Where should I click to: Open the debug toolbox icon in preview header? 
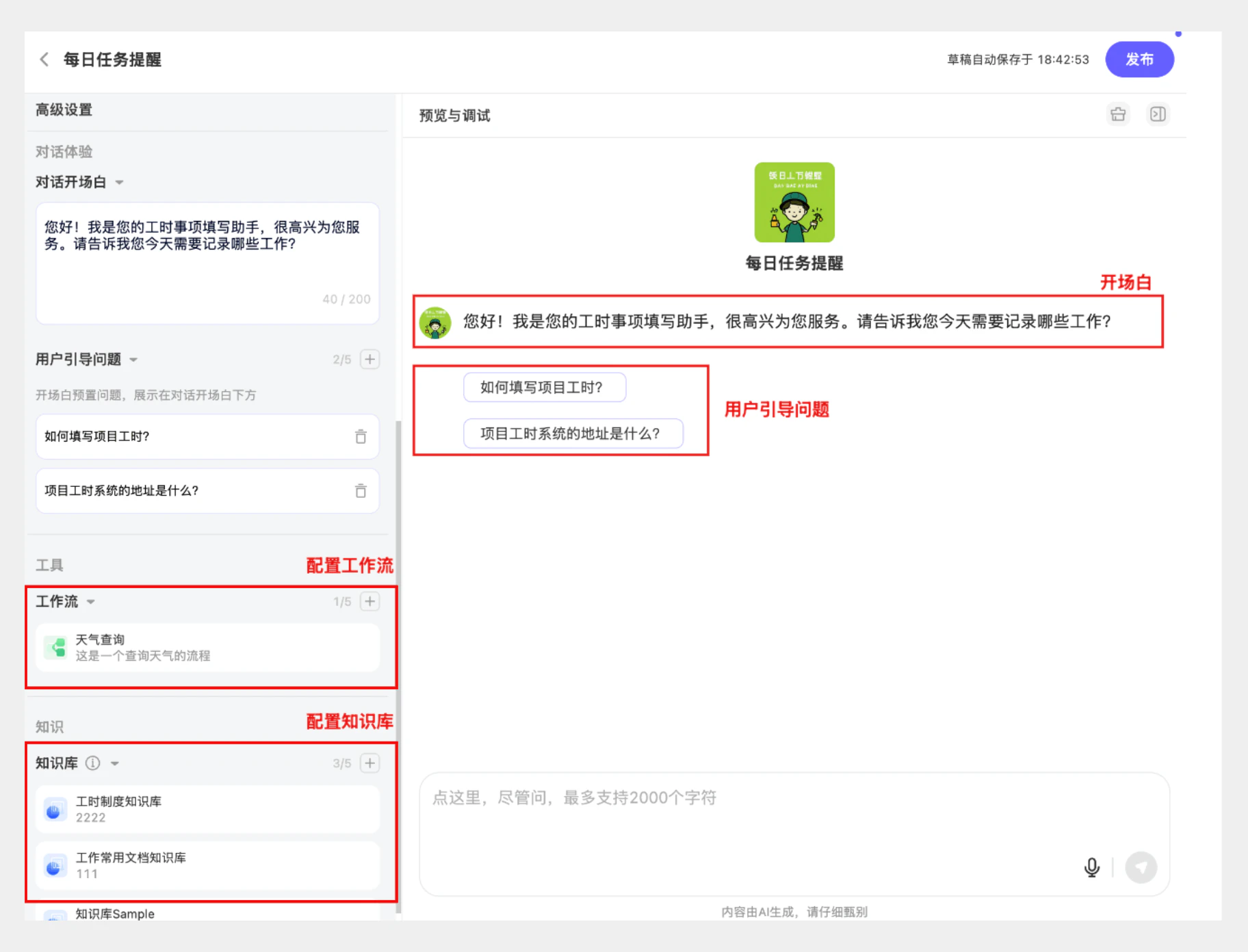point(1118,114)
